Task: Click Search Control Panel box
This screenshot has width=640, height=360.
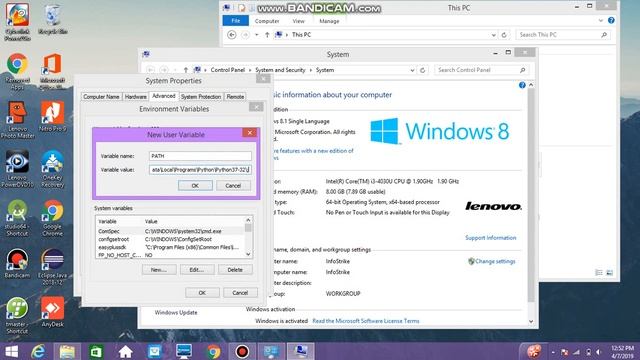Action: (481, 70)
